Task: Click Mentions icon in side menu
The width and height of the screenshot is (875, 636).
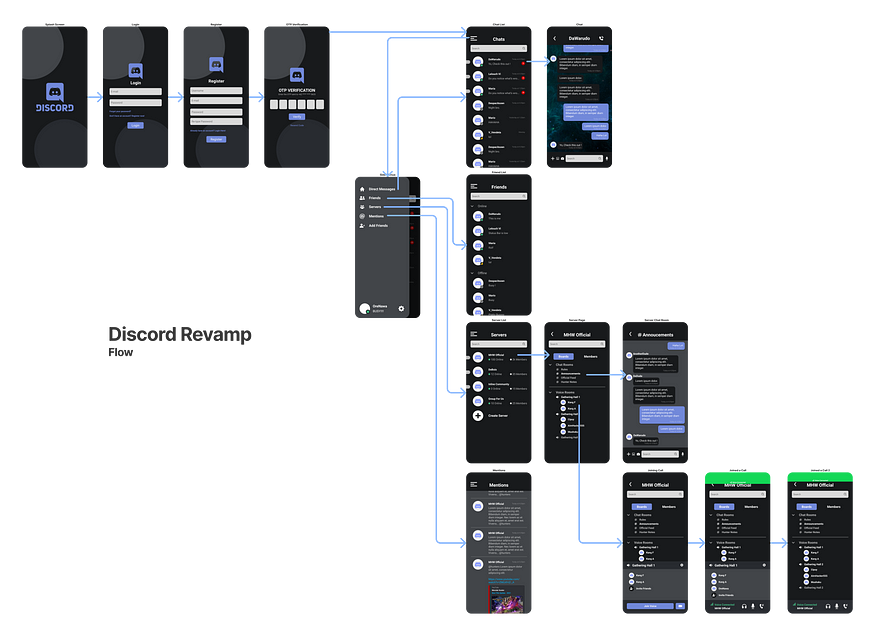Action: (x=362, y=216)
